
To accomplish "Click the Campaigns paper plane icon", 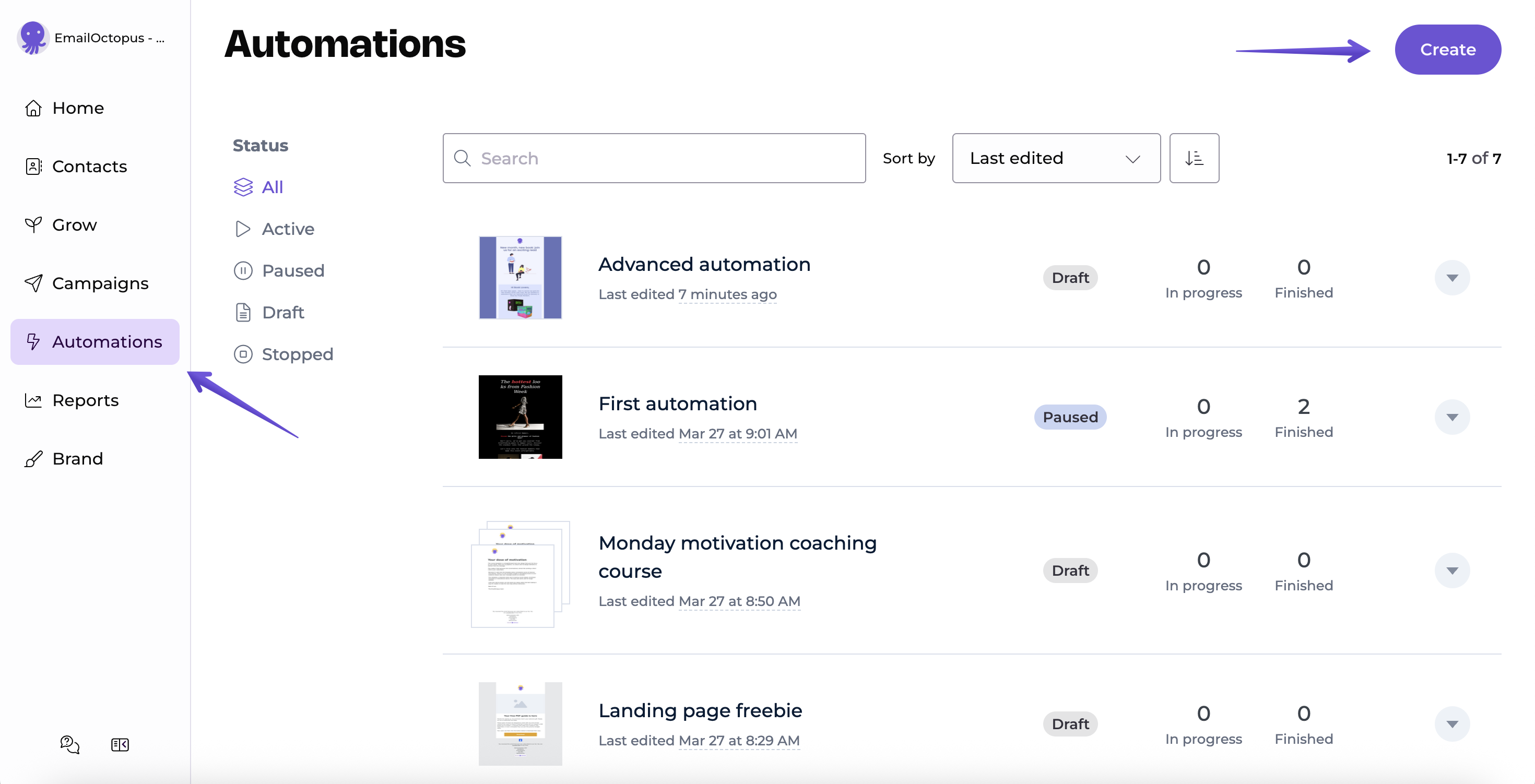I will (x=33, y=283).
